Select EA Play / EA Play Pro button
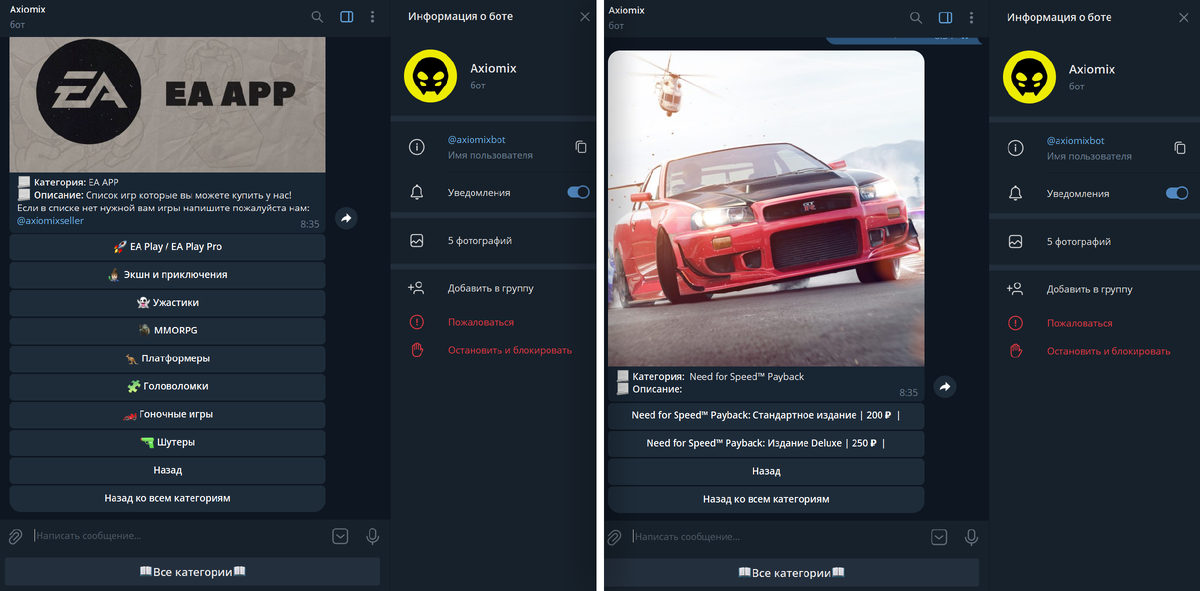 pos(168,247)
